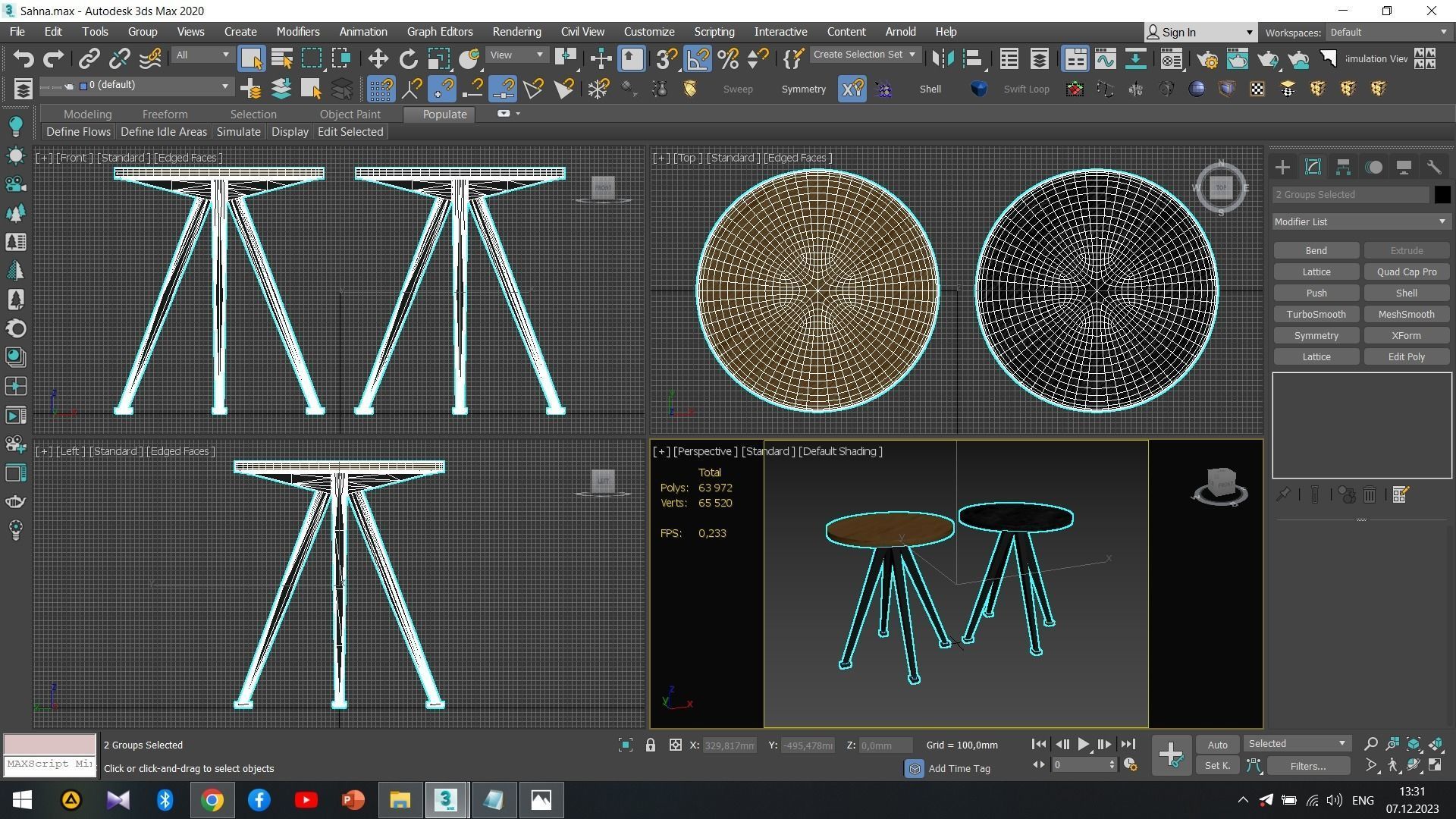Click the black object color swatch
Image resolution: width=1456 pixels, height=819 pixels.
(x=1442, y=195)
